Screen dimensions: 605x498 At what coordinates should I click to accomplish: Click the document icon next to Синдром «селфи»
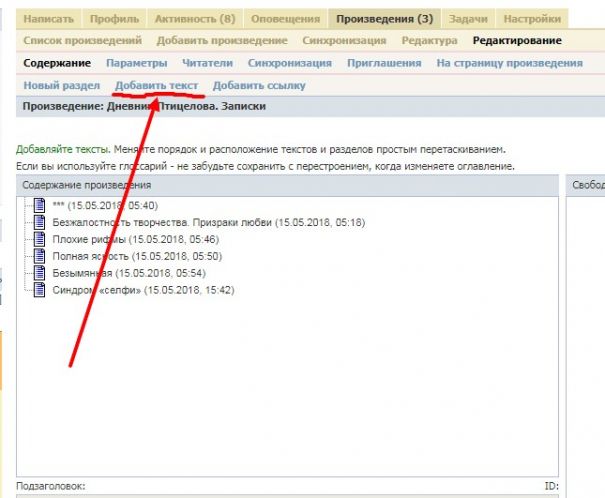(41, 290)
